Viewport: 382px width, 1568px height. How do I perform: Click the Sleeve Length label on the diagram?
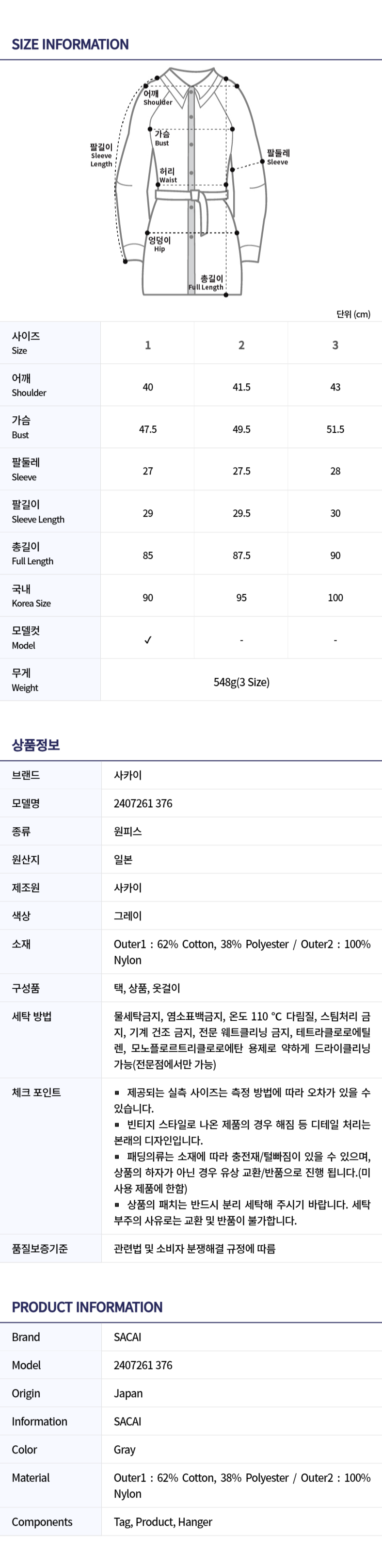[101, 155]
